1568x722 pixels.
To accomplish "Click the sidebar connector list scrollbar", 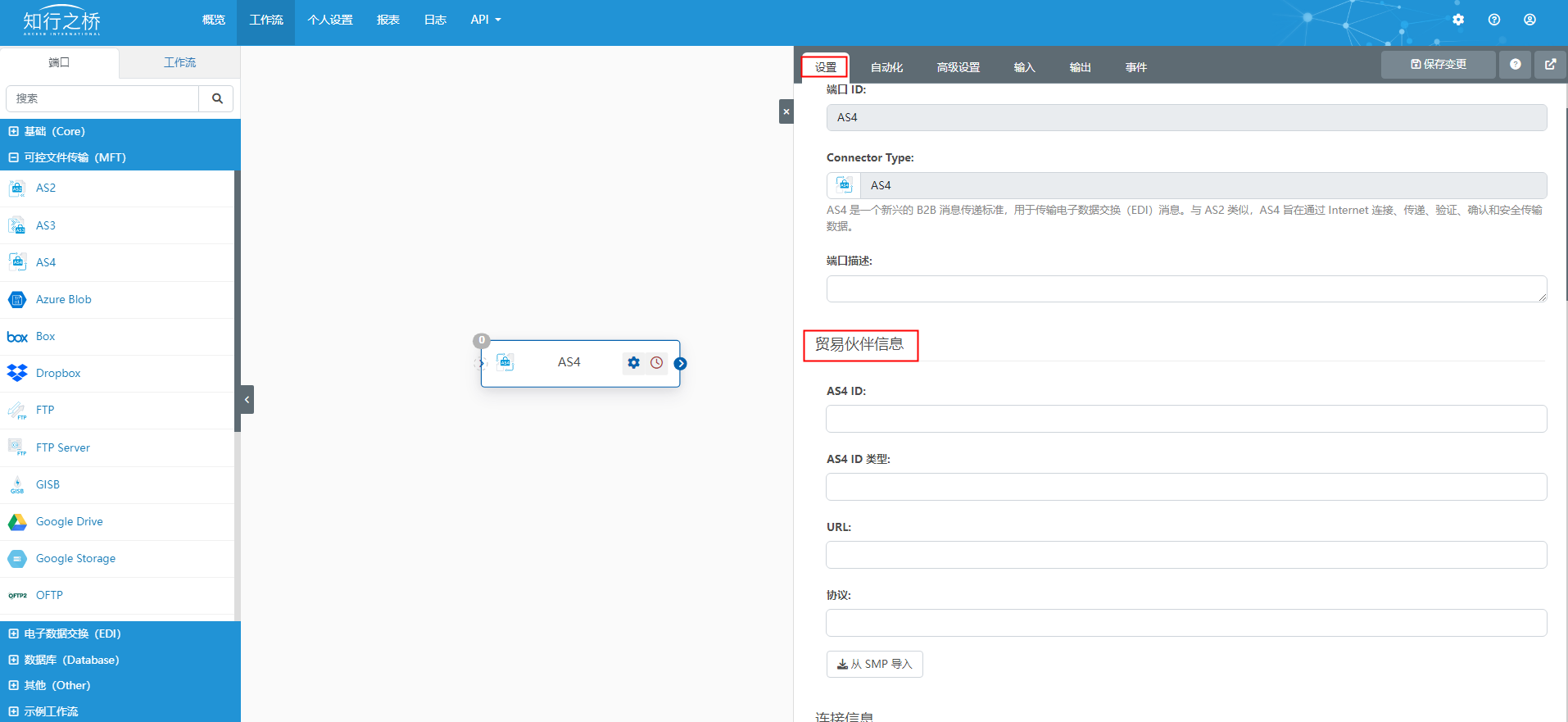I will pos(238,301).
